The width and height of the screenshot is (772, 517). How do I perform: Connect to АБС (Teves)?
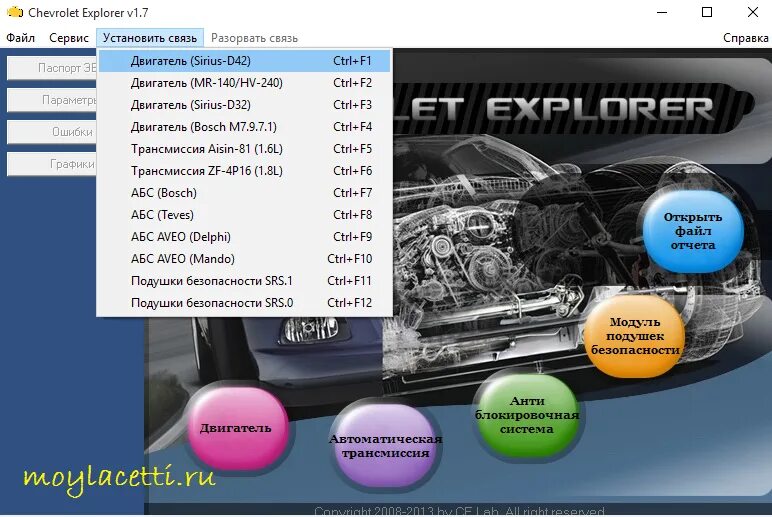click(245, 215)
